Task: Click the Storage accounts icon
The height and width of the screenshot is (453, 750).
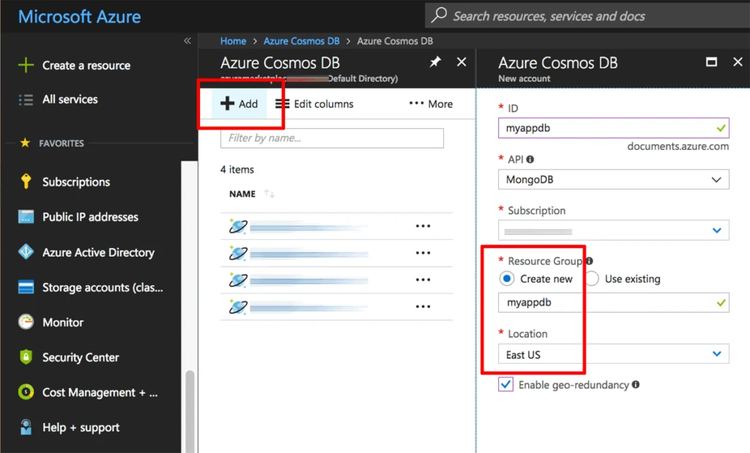Action: tap(26, 287)
